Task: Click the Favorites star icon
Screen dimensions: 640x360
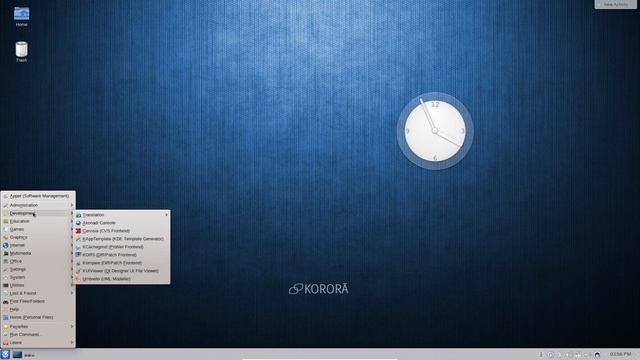Action: point(5,327)
